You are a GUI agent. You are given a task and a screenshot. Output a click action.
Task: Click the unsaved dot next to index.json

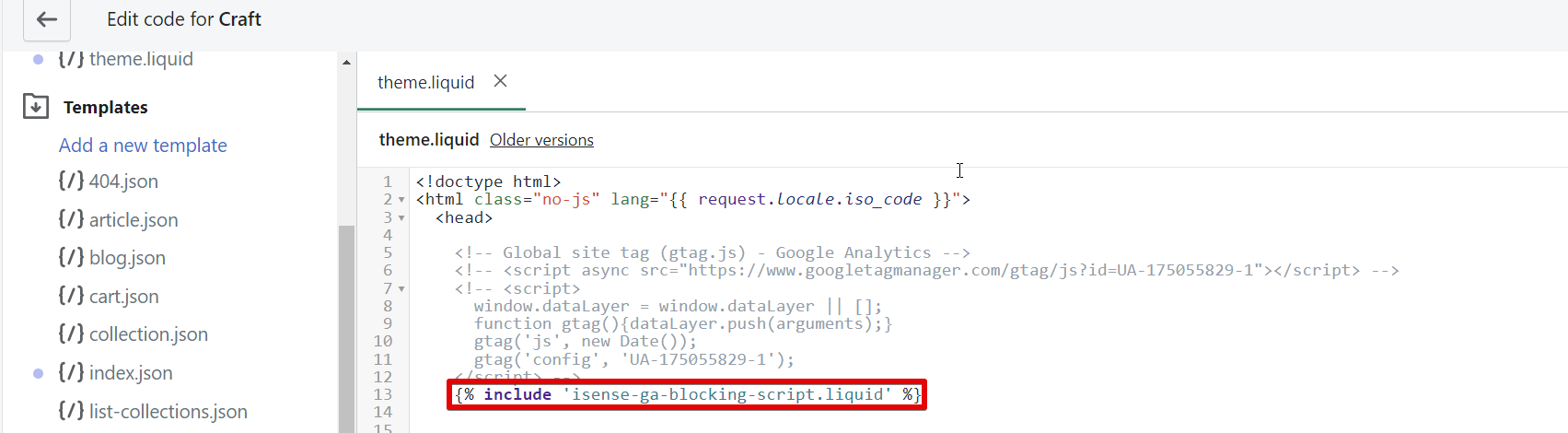[38, 373]
